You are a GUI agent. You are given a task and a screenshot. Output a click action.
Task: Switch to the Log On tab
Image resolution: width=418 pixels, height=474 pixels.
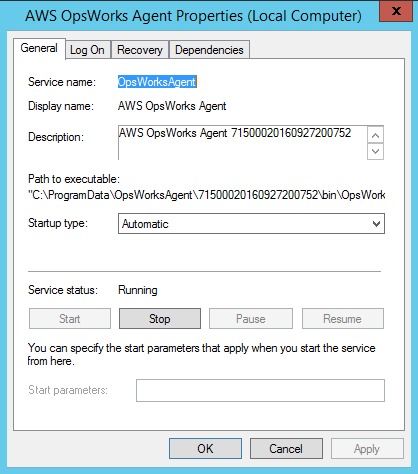(x=88, y=50)
